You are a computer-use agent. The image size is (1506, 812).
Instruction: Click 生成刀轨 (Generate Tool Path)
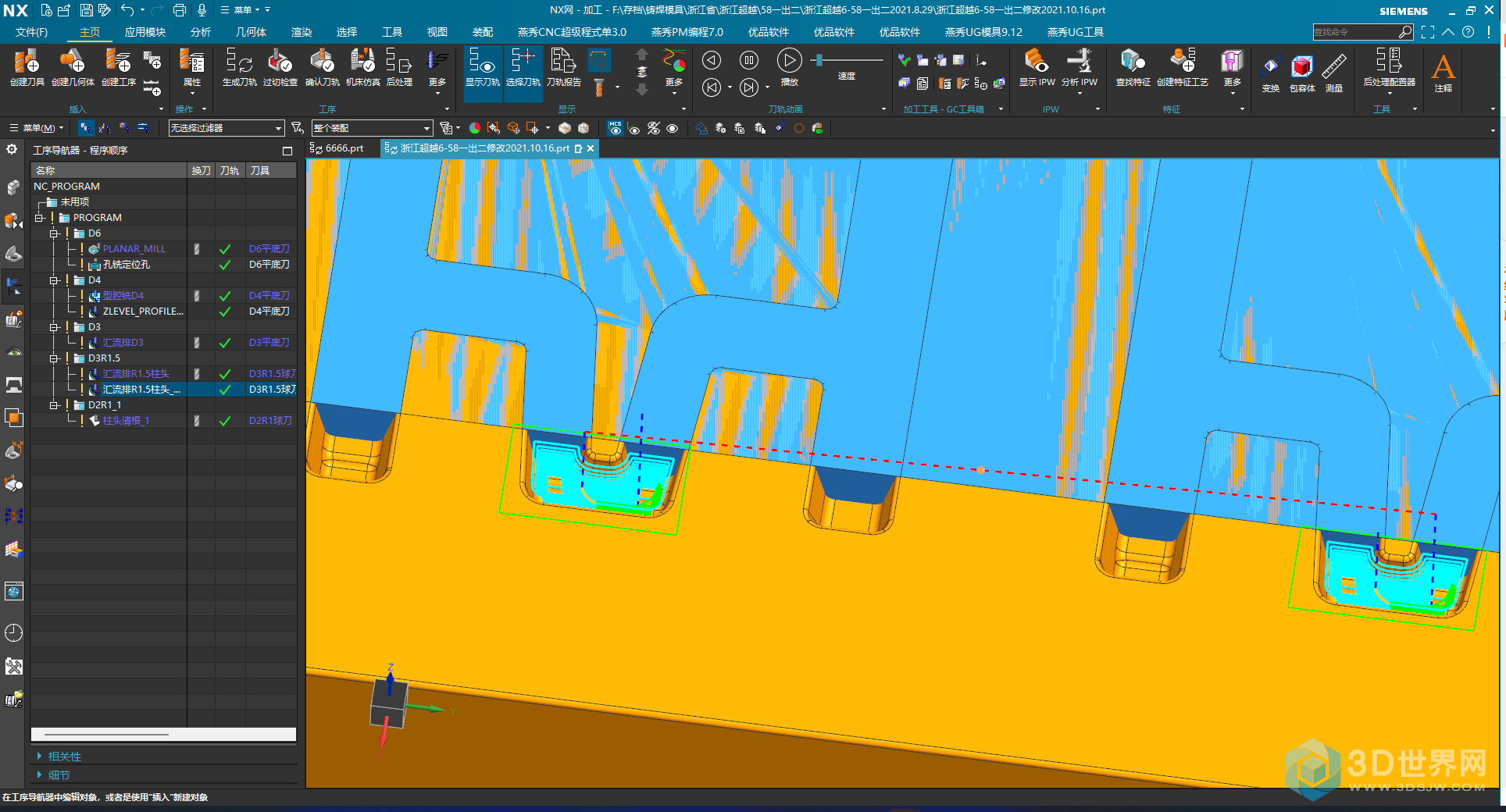point(239,67)
